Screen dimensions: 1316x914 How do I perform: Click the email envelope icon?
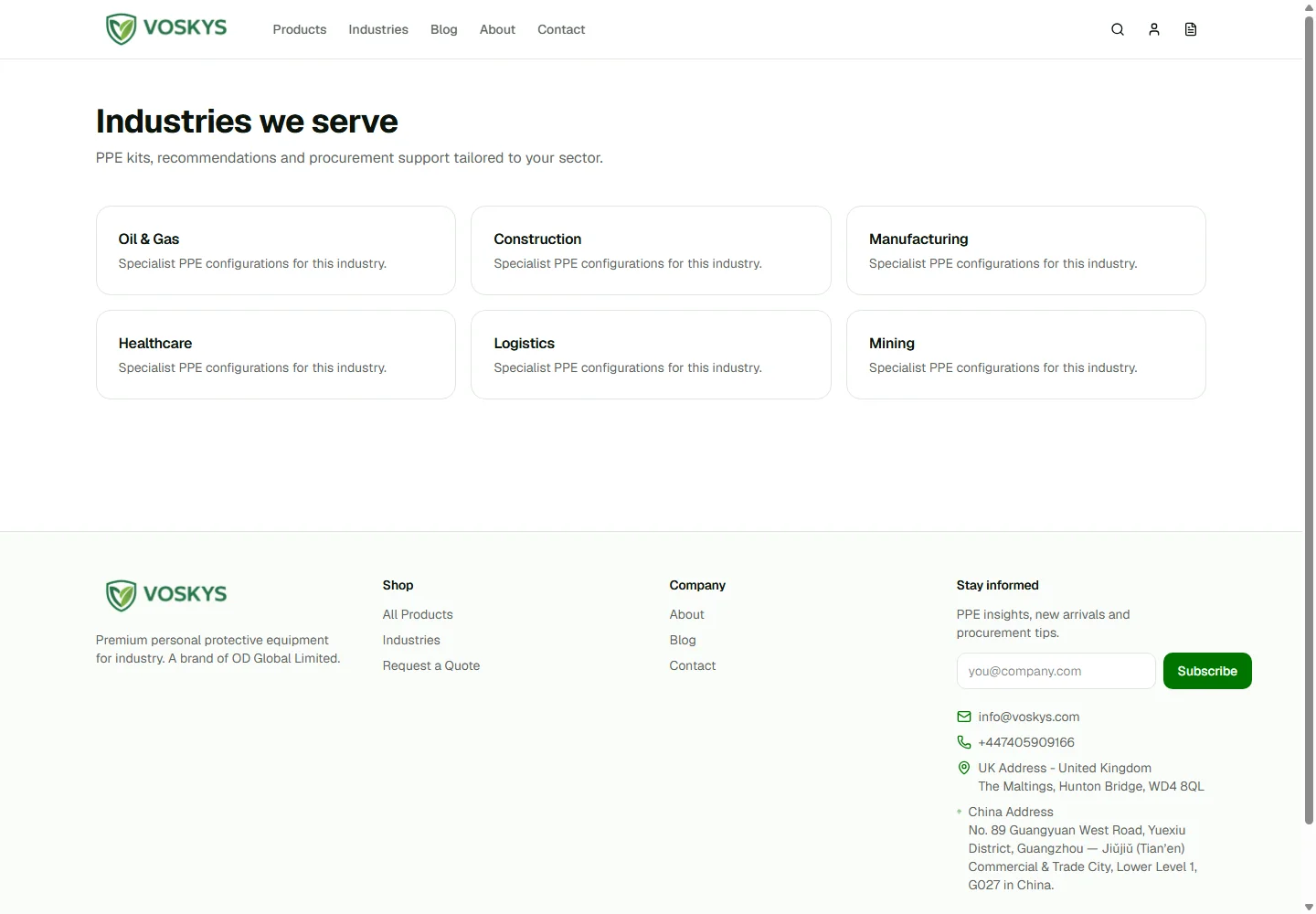[964, 717]
